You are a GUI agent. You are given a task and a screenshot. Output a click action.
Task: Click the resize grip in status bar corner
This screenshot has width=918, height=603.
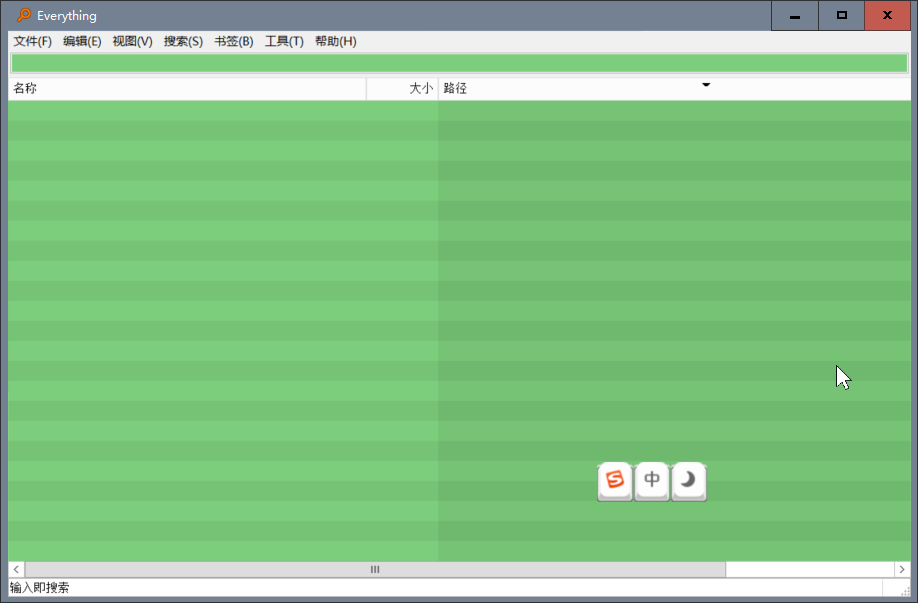pos(905,590)
